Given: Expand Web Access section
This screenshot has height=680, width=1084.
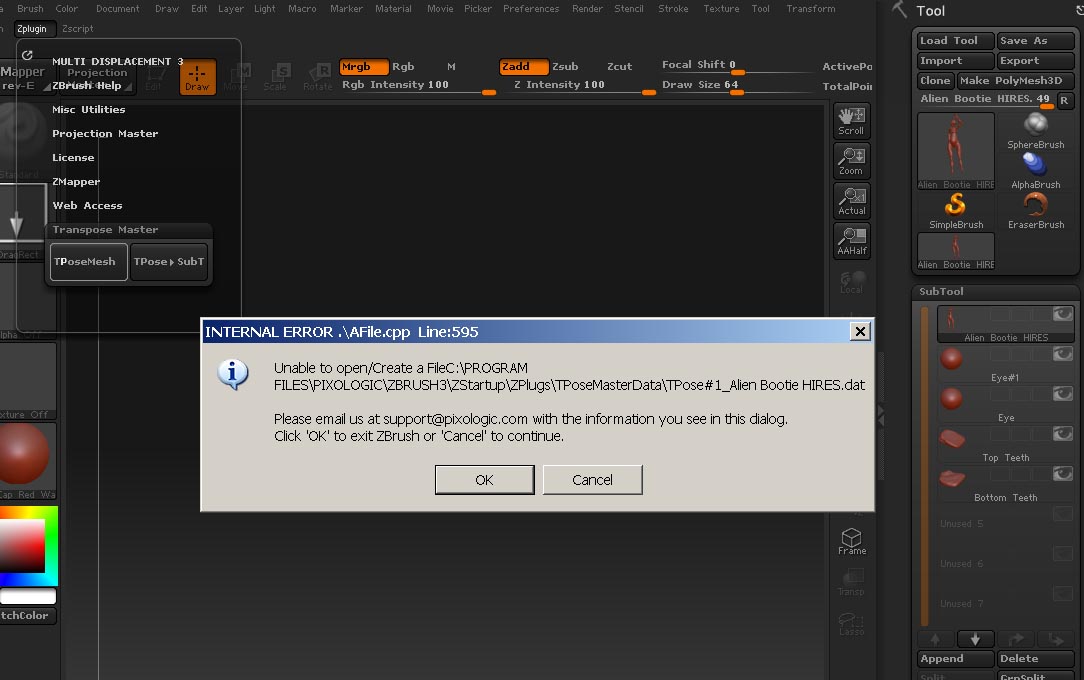Looking at the screenshot, I should point(87,205).
